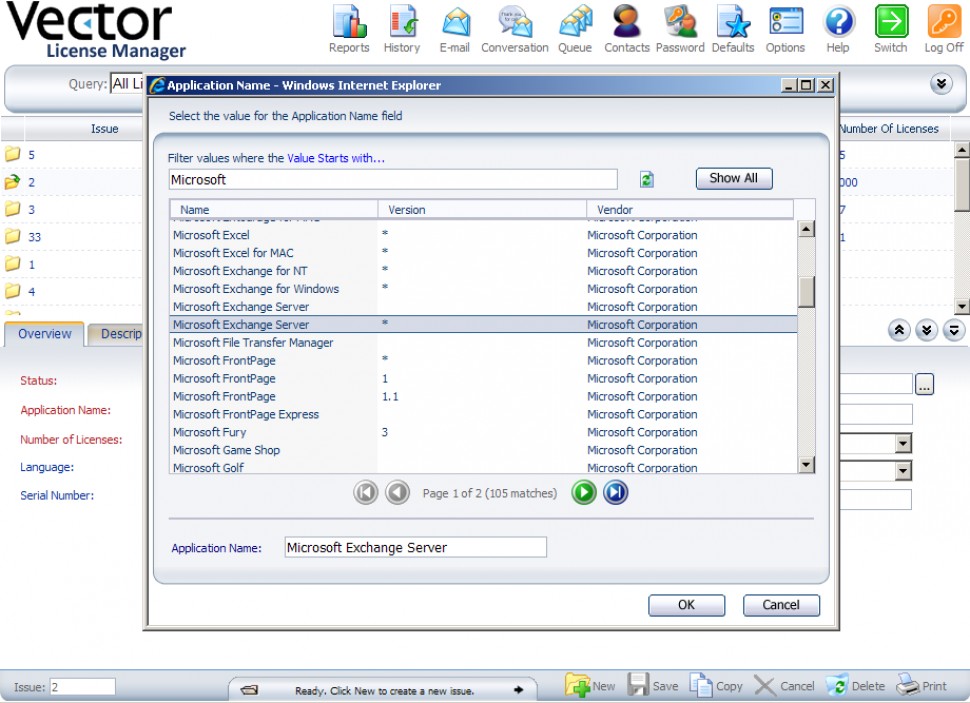Screen dimensions: 970x703
Task: Click the Issue number field
Action: coord(82,687)
